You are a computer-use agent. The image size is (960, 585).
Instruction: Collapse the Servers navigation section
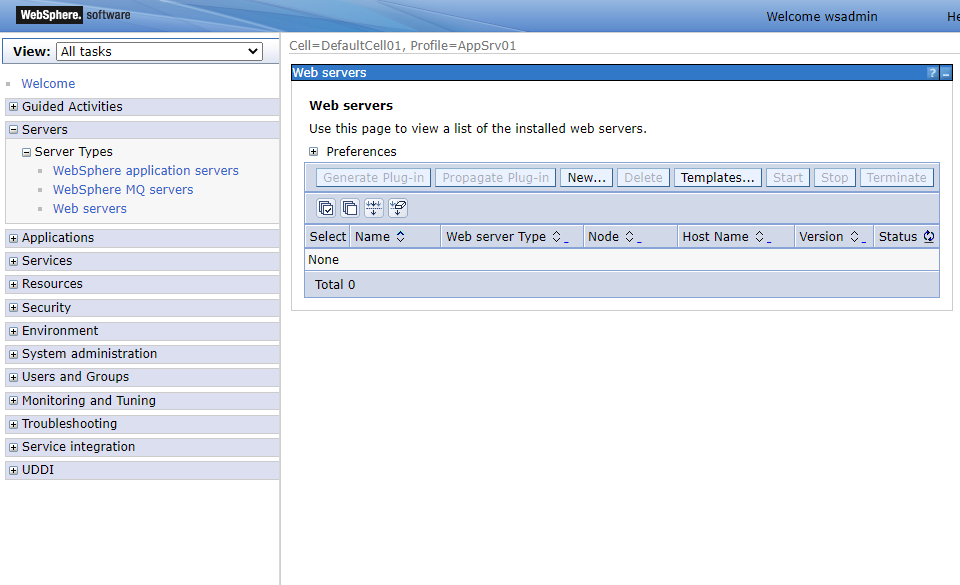(13, 130)
